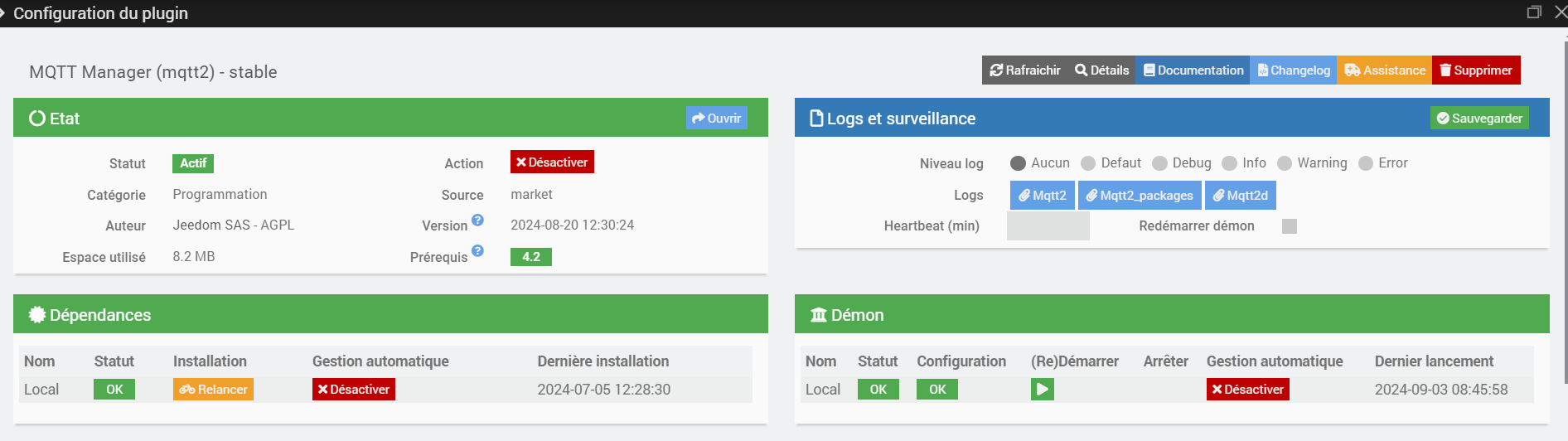Click Sauvegarder in the Logs panel
Screen dimensions: 1568x441
click(1479, 119)
